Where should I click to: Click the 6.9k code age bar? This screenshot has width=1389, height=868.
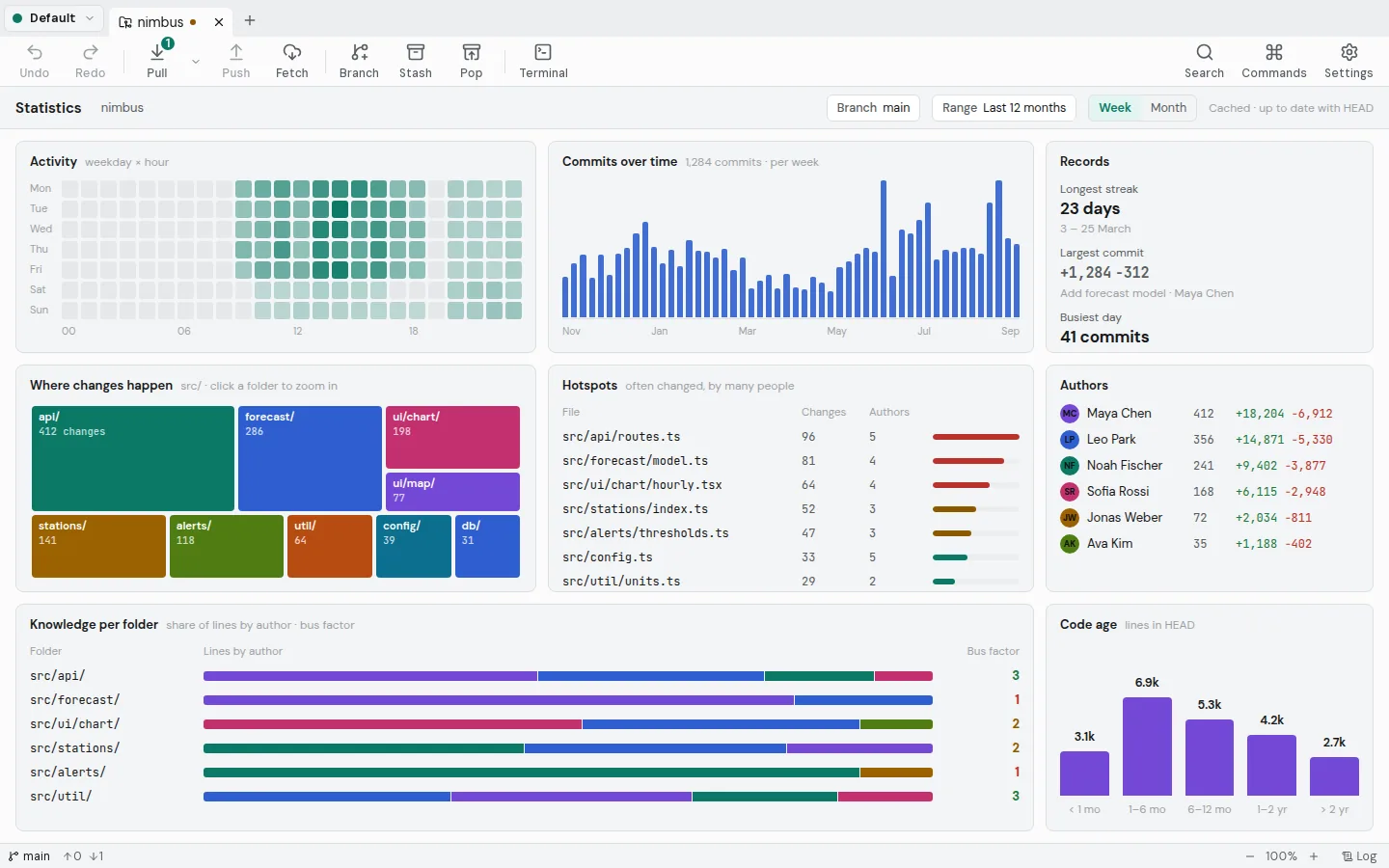1147,746
